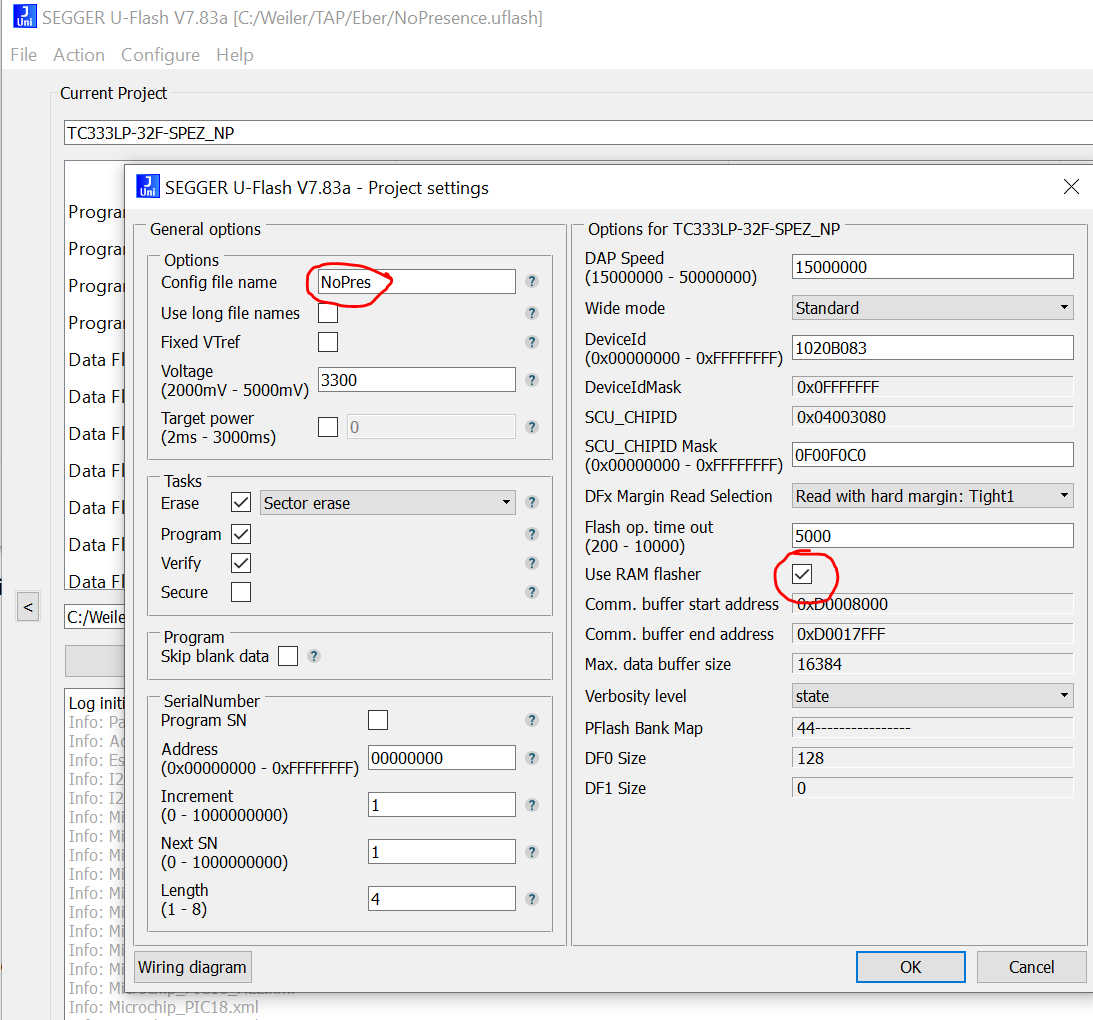Confirm settings with OK

pyautogui.click(x=910, y=967)
